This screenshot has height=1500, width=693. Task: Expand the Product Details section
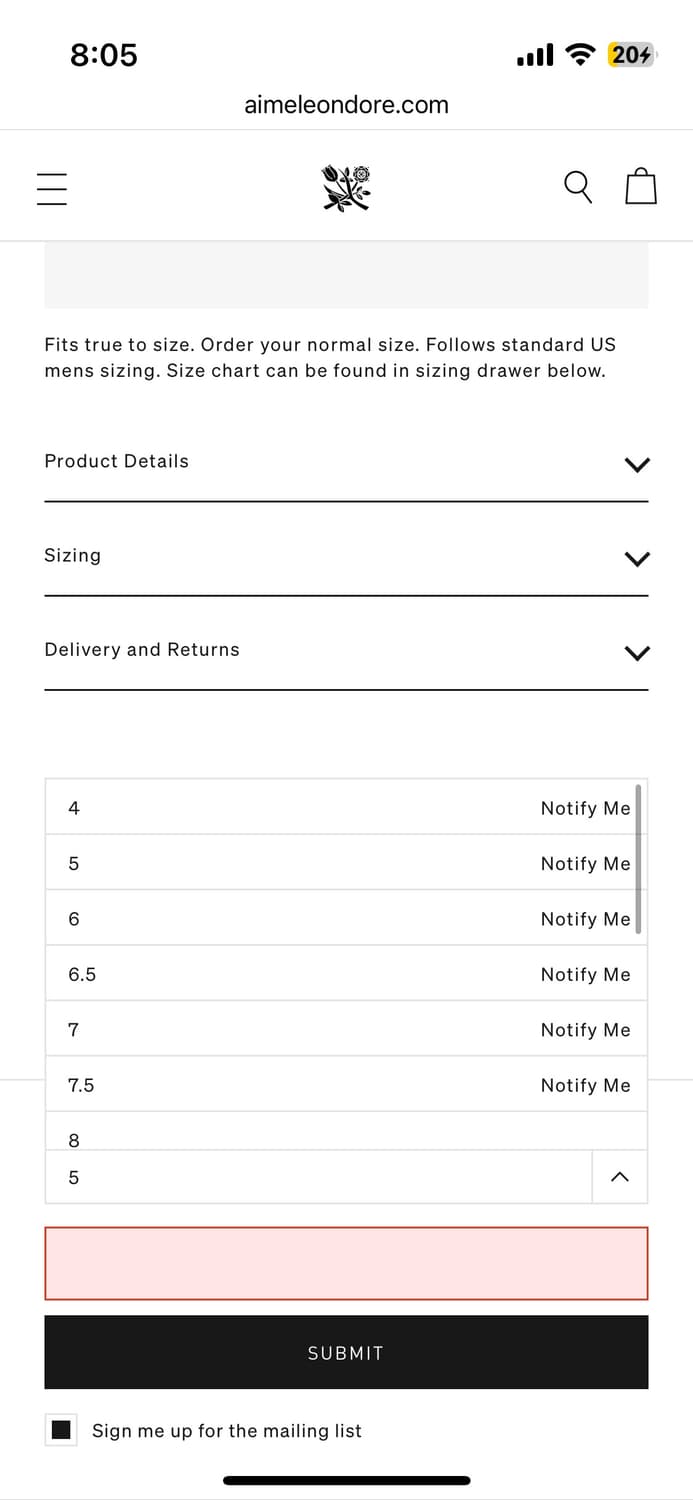coord(346,462)
